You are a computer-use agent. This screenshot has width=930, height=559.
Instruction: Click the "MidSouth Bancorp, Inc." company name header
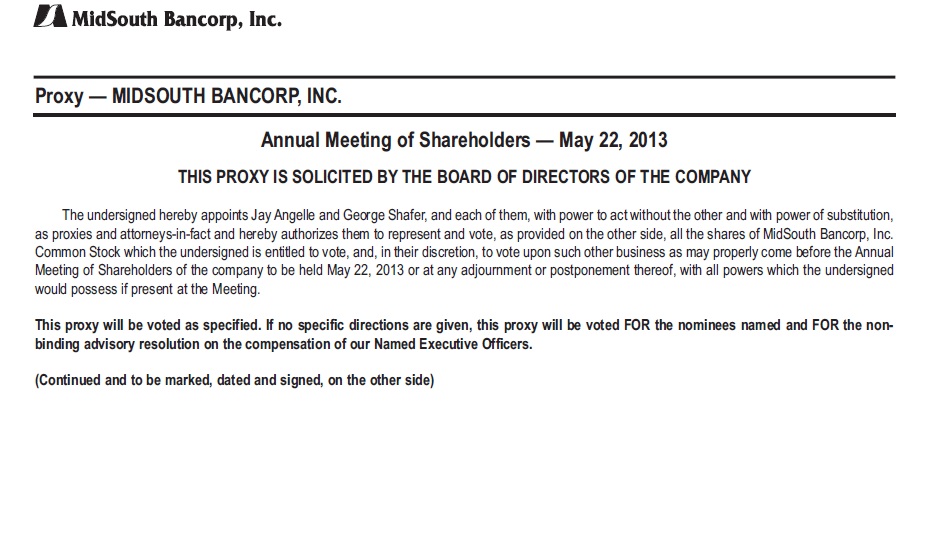tap(176, 19)
